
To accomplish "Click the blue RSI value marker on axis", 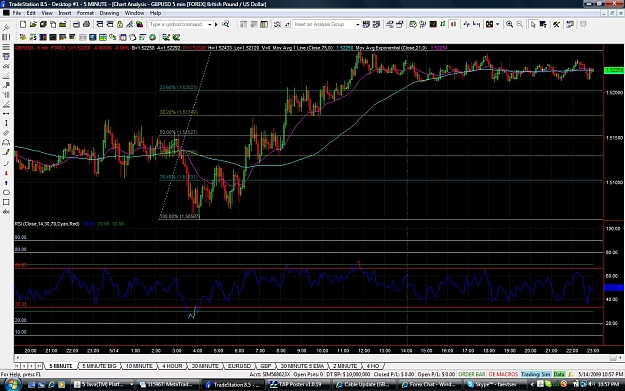I will click(614, 287).
